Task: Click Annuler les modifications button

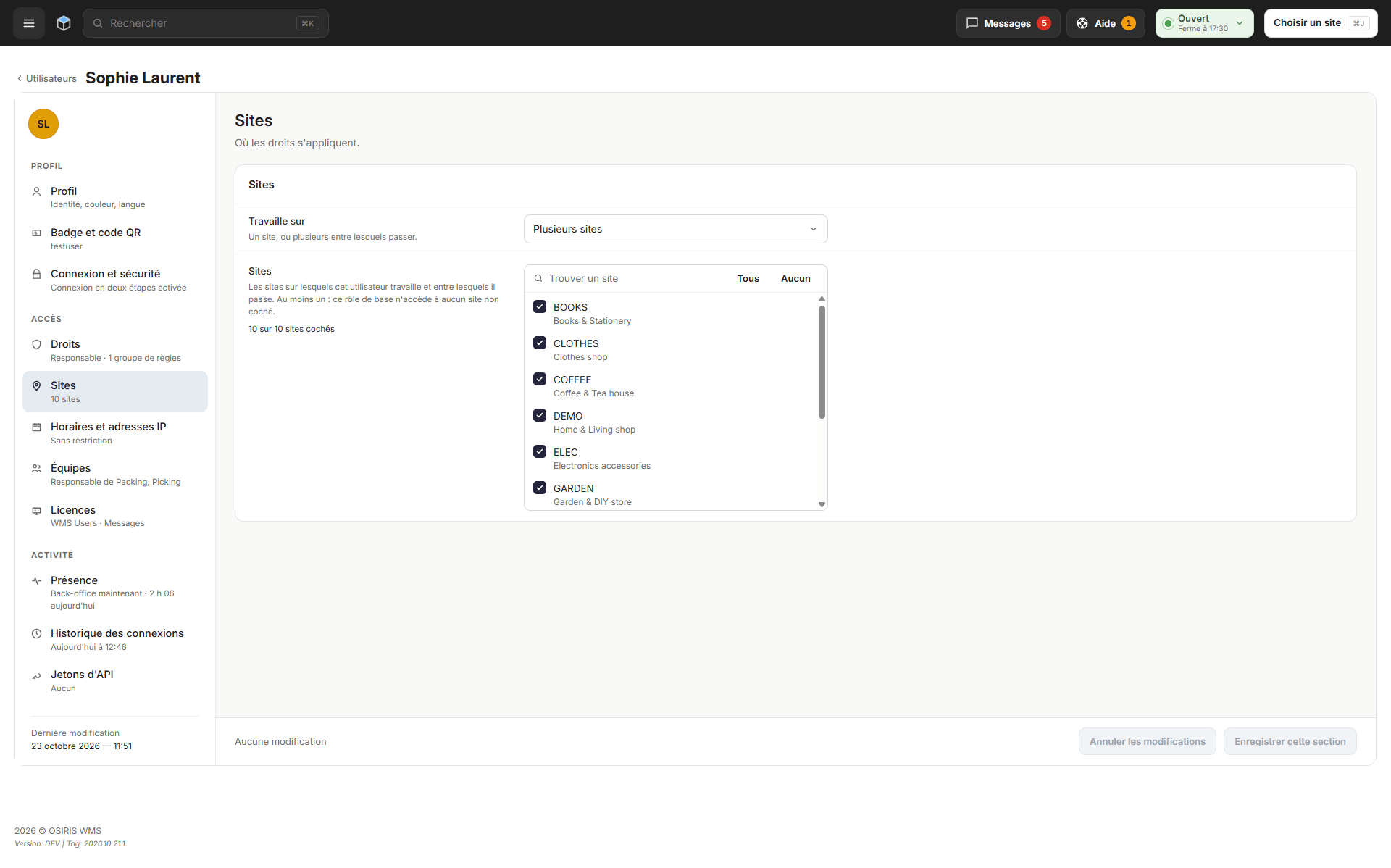Action: pos(1147,741)
